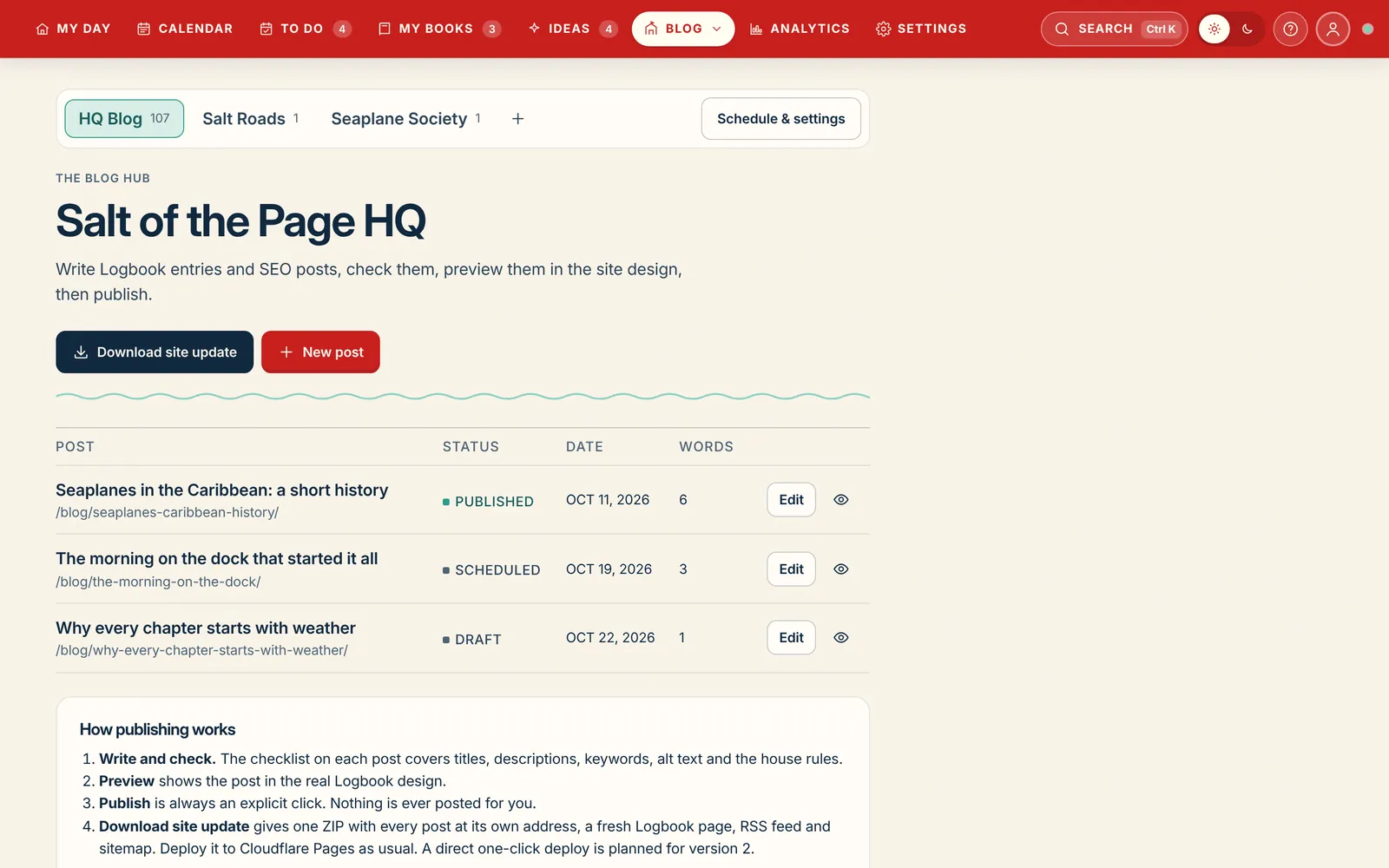Click the slug /blog/the-morning-on-the-dock/

tap(158, 582)
